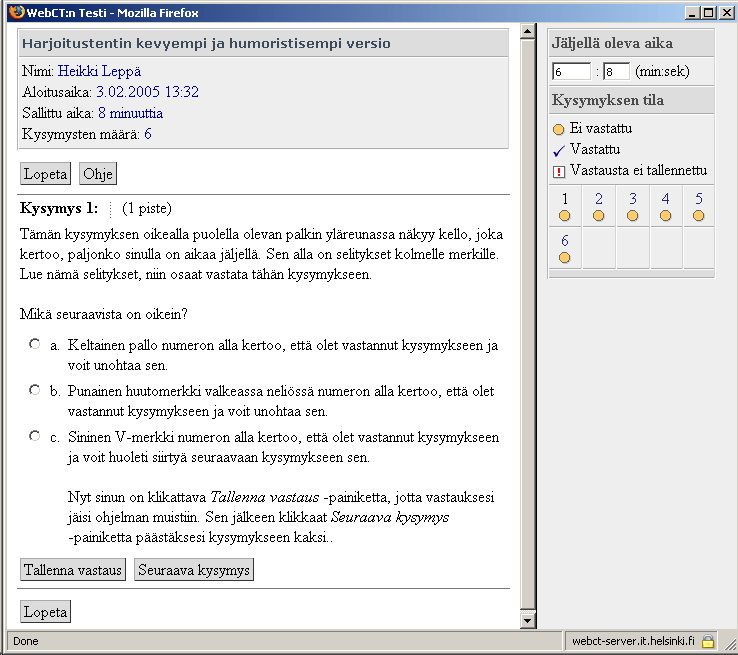Click webct-server.it.helsinki.fi in status bar
This screenshot has width=738, height=655.
tap(634, 641)
